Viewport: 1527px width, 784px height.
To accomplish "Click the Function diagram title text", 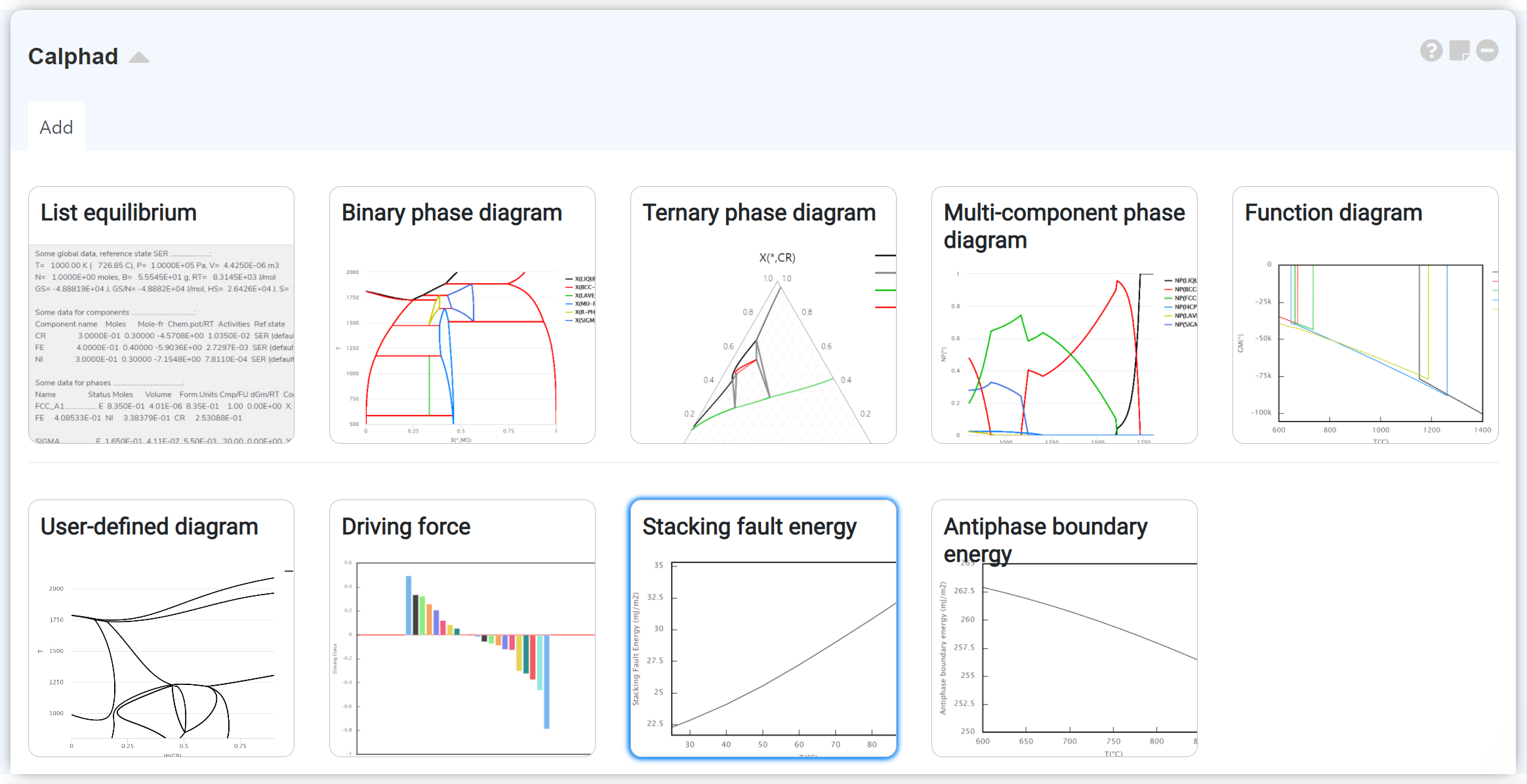I will (x=1333, y=213).
